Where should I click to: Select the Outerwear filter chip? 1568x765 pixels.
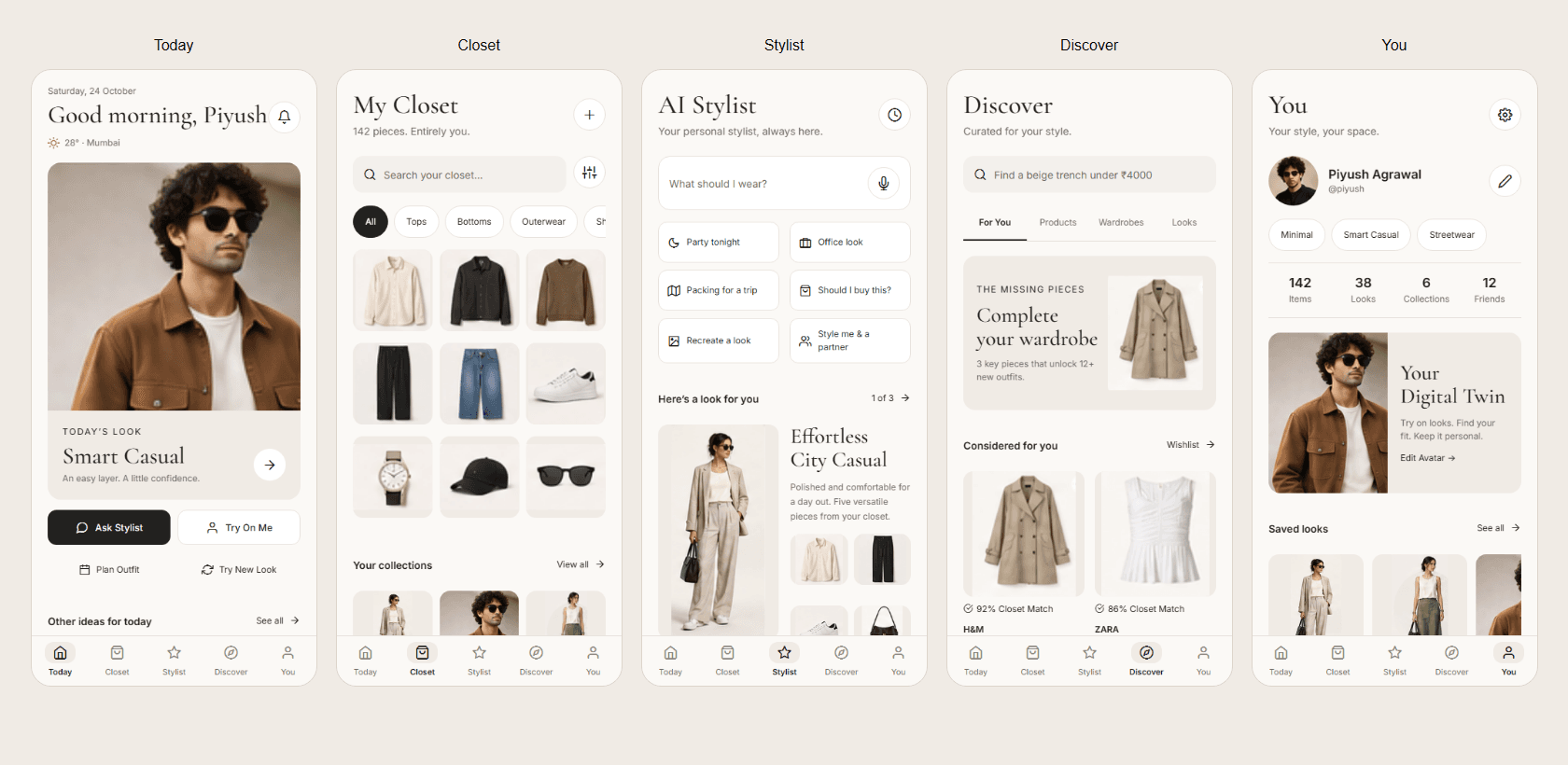point(543,222)
